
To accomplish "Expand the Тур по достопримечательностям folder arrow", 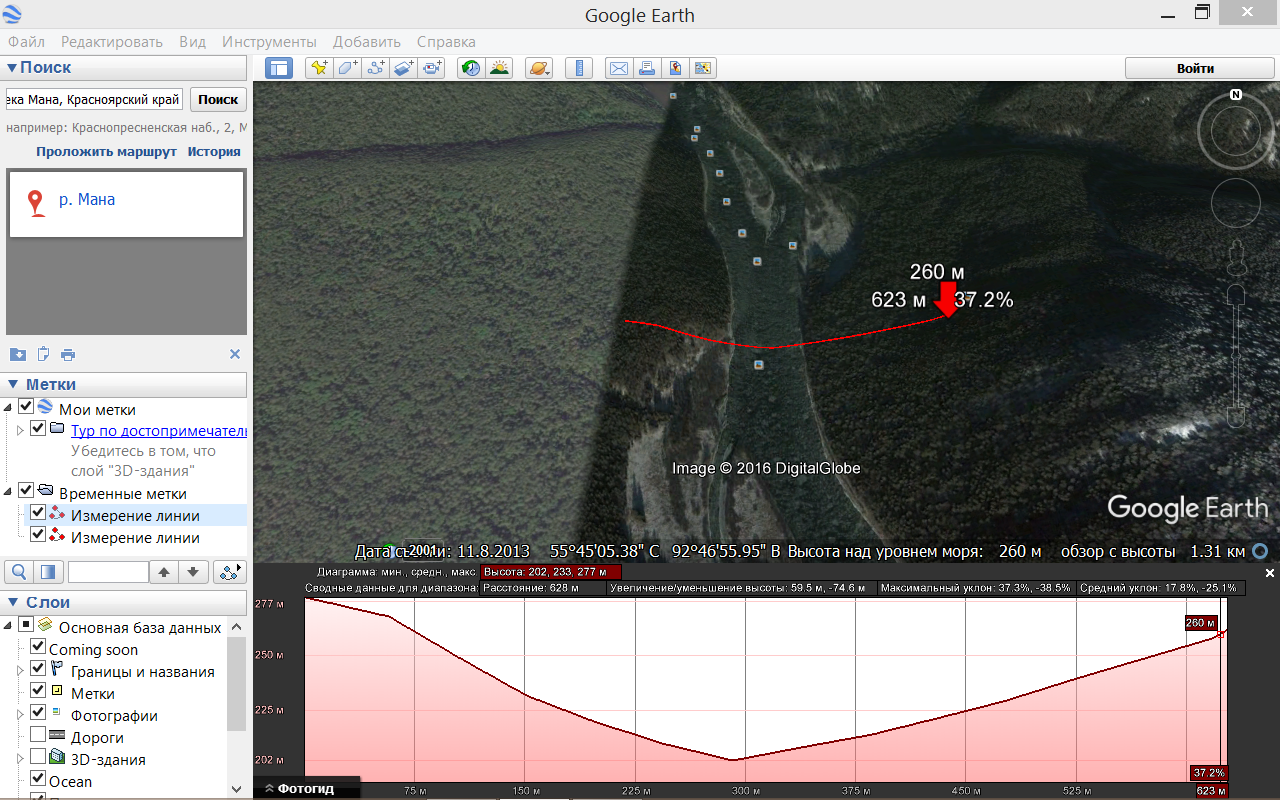I will [x=21, y=430].
